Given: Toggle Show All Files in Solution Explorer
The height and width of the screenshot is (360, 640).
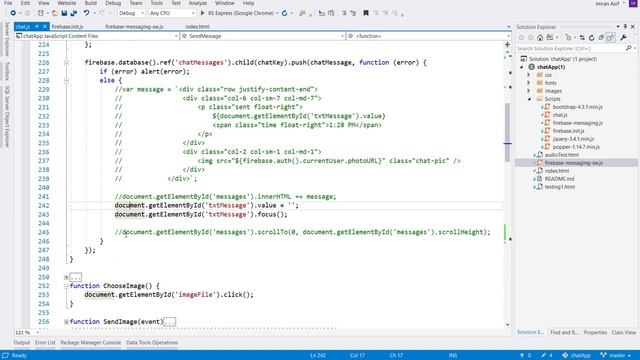Looking at the screenshot, I should 610,38.
